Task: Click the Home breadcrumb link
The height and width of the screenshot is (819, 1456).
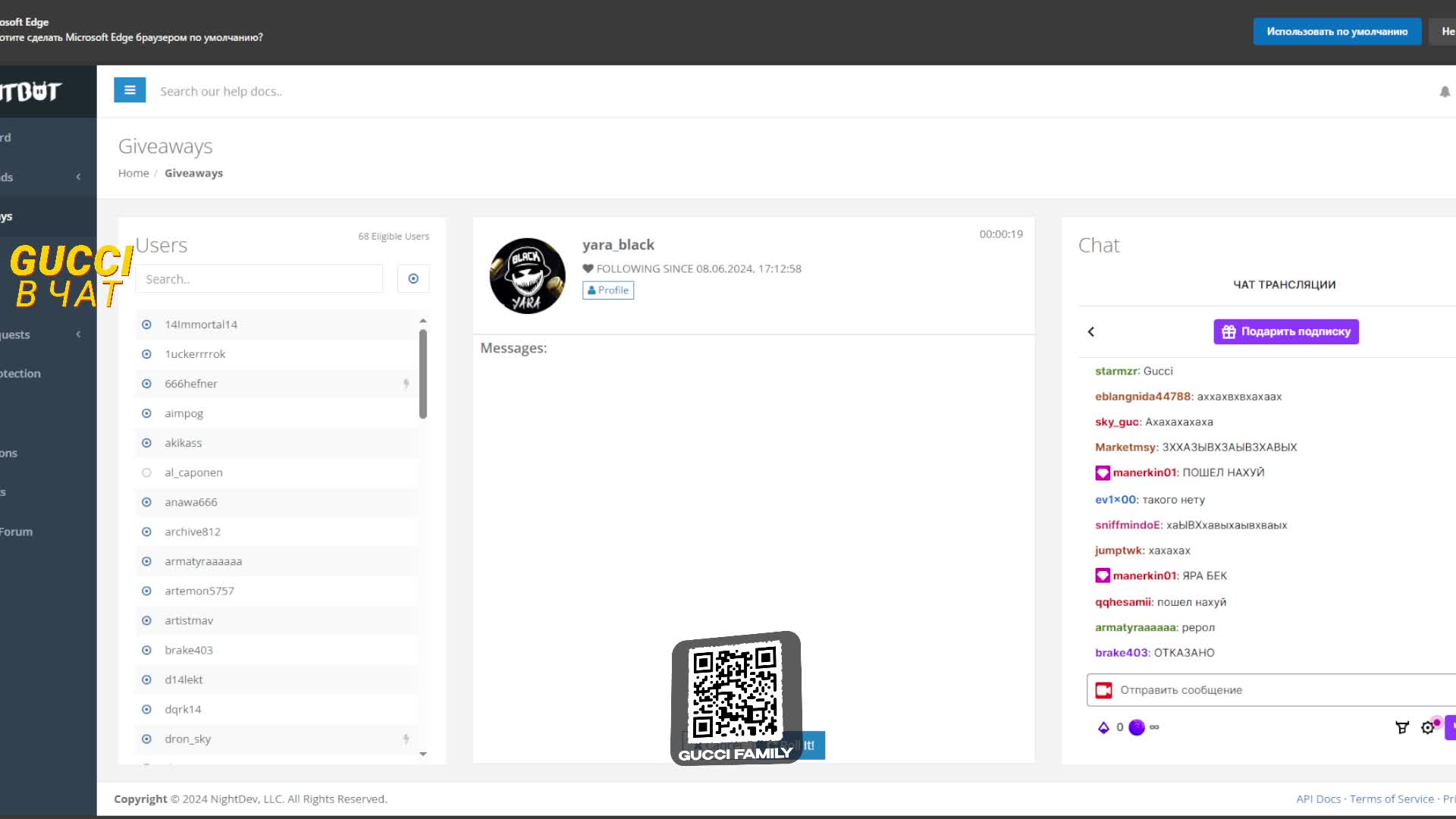Action: pyautogui.click(x=133, y=173)
